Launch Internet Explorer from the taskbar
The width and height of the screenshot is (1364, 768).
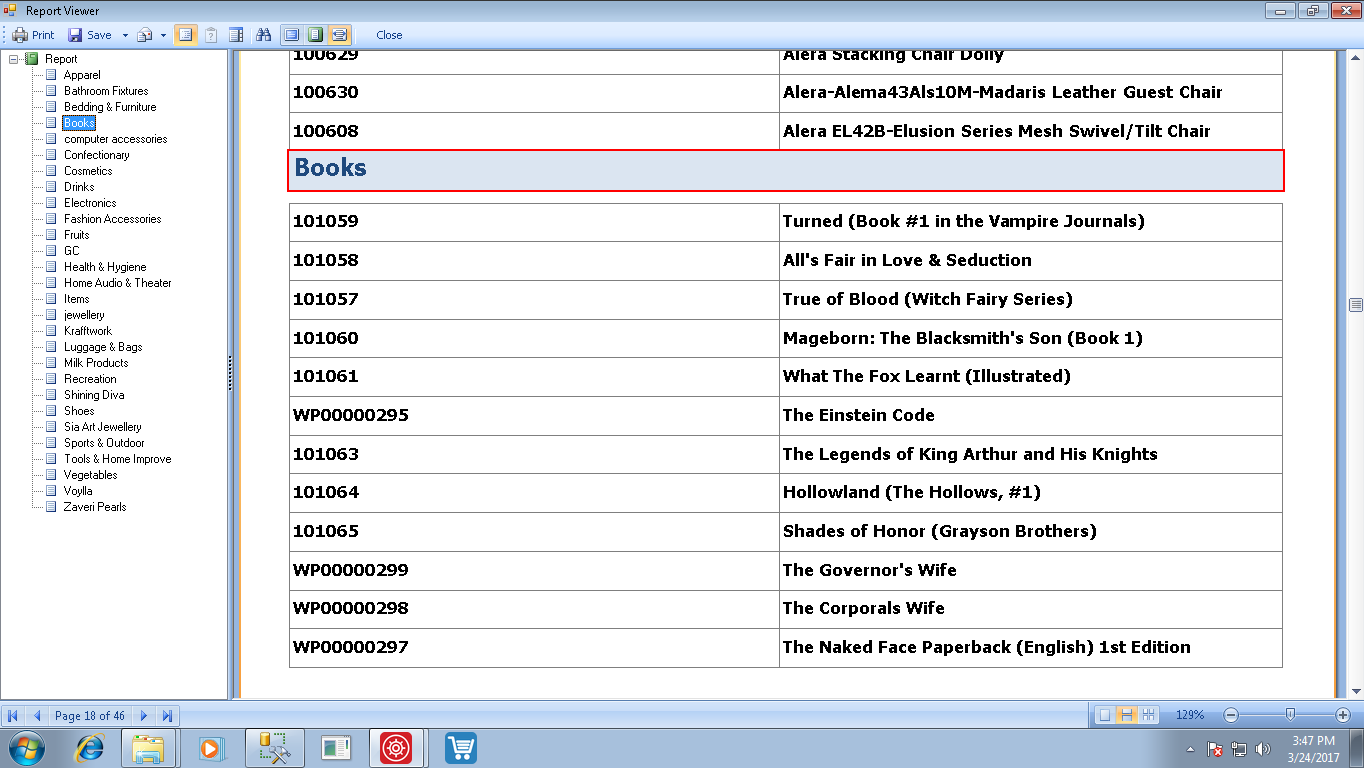89,748
